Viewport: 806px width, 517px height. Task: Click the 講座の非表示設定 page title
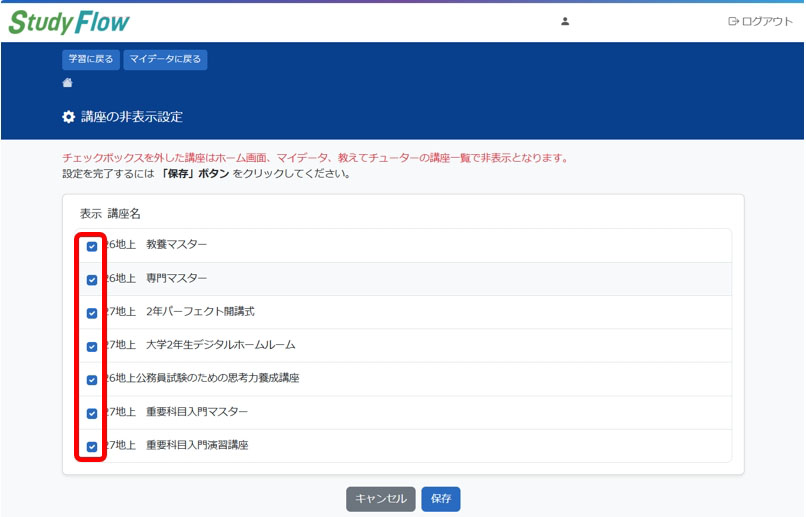131,117
